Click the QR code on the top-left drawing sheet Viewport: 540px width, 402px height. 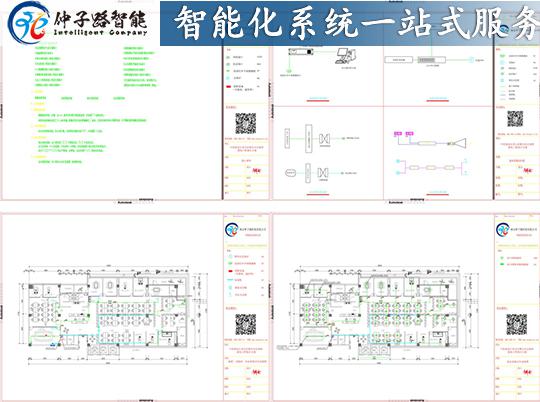point(246,123)
